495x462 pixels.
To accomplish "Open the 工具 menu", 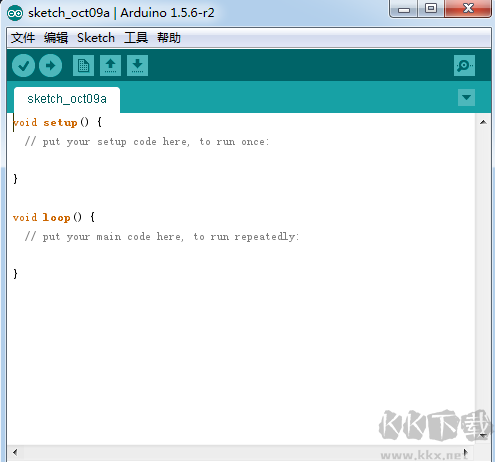I will click(136, 38).
